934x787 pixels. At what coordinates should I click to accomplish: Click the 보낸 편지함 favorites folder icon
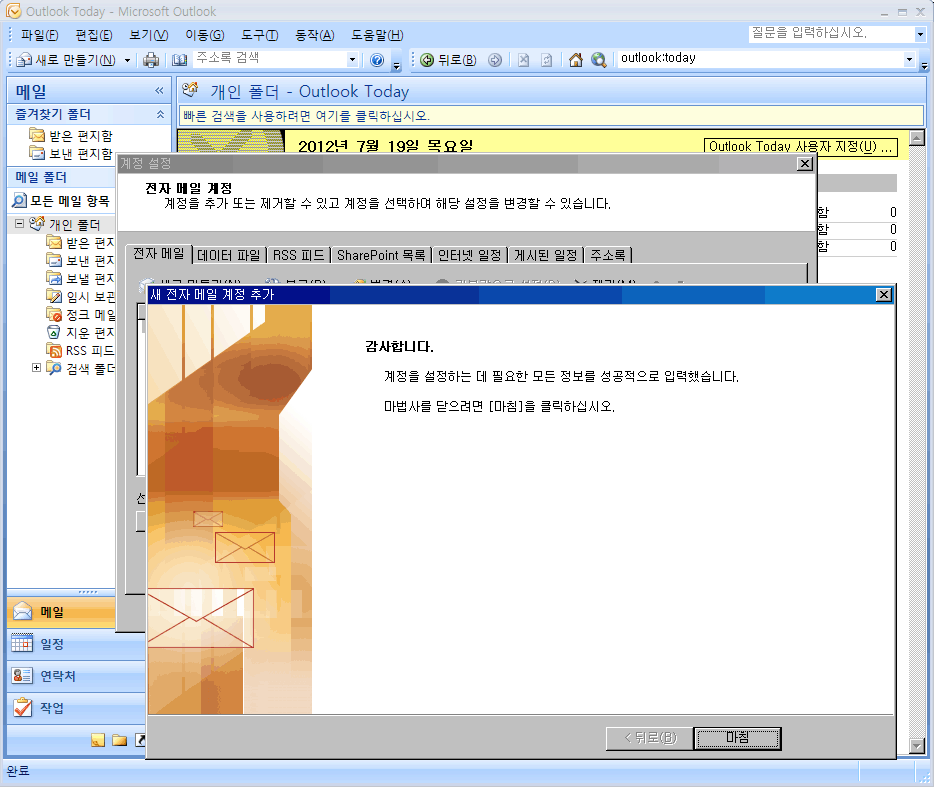(x=37, y=153)
